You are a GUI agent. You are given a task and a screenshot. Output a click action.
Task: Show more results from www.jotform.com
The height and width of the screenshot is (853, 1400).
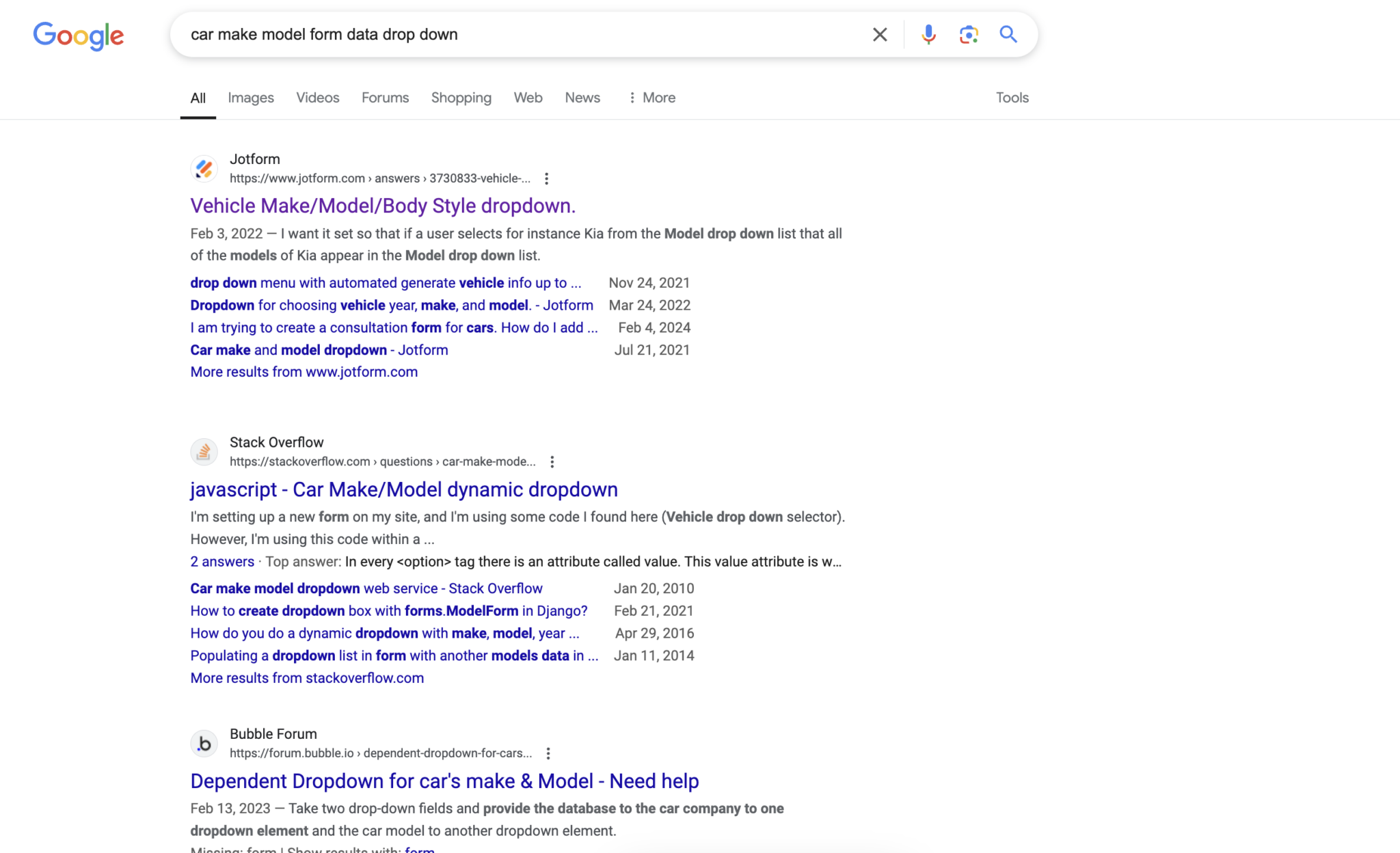coord(304,371)
